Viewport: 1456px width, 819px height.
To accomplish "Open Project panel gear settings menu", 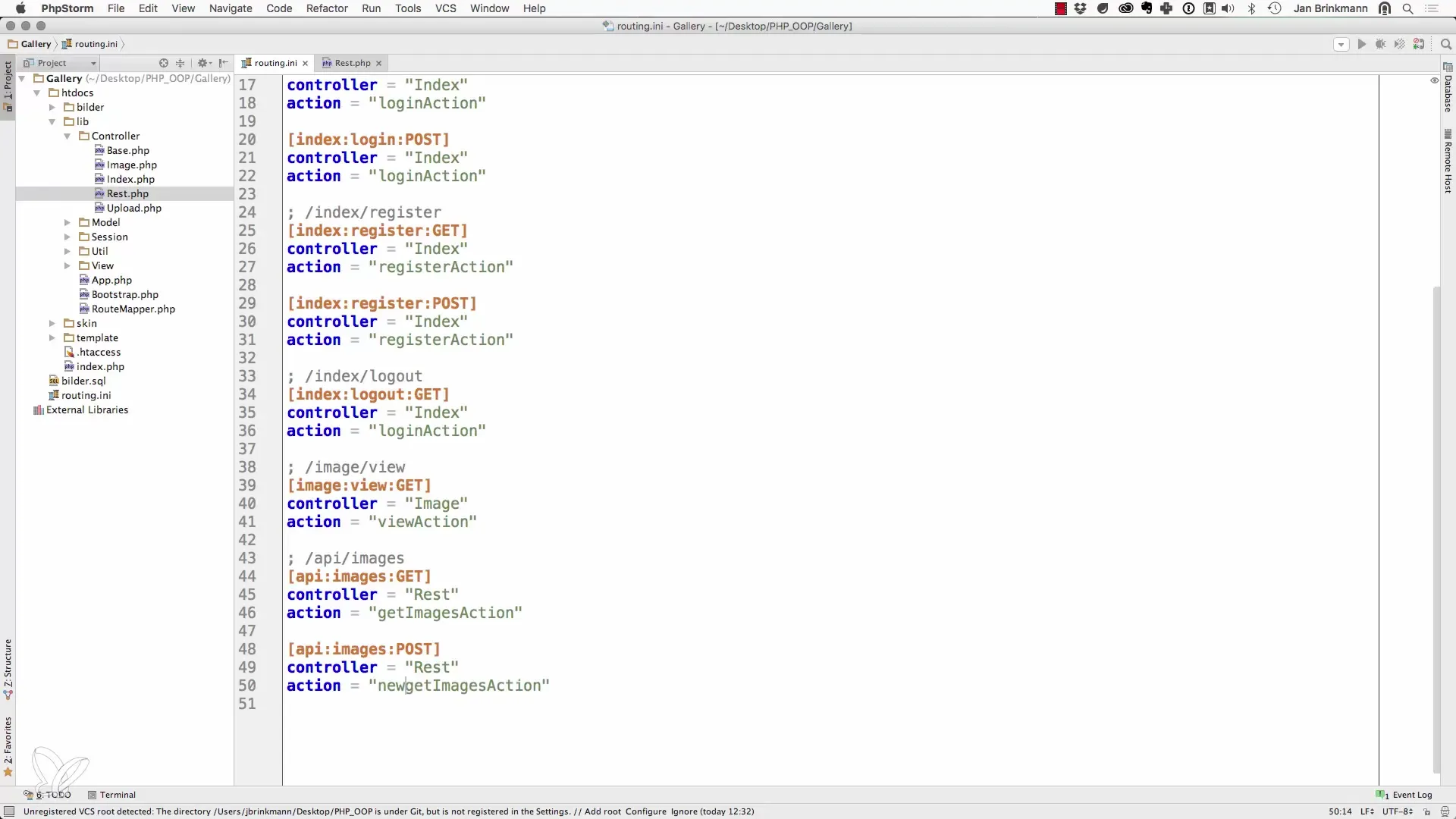I will [203, 63].
